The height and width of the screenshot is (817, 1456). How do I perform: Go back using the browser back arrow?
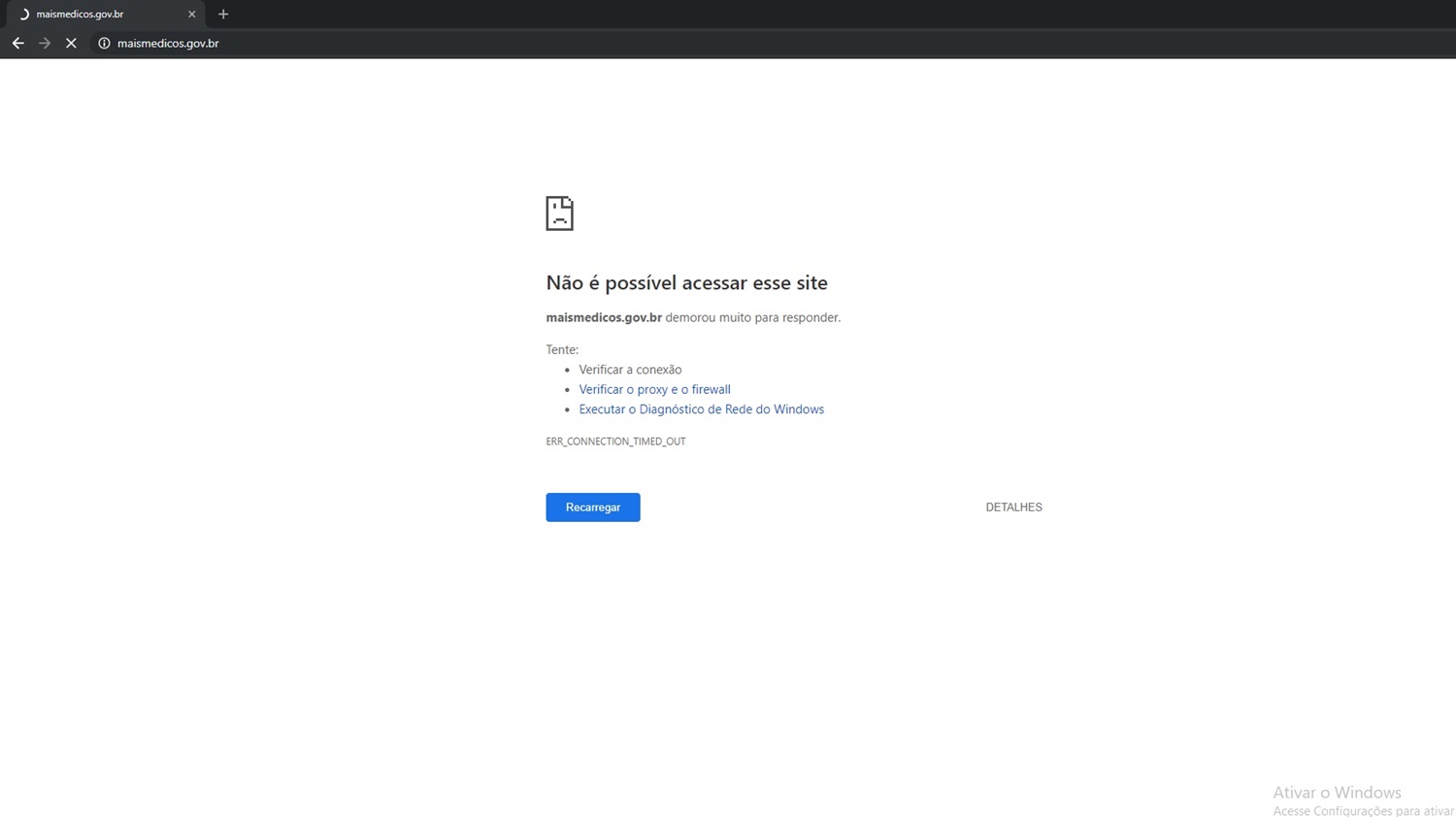pos(17,43)
